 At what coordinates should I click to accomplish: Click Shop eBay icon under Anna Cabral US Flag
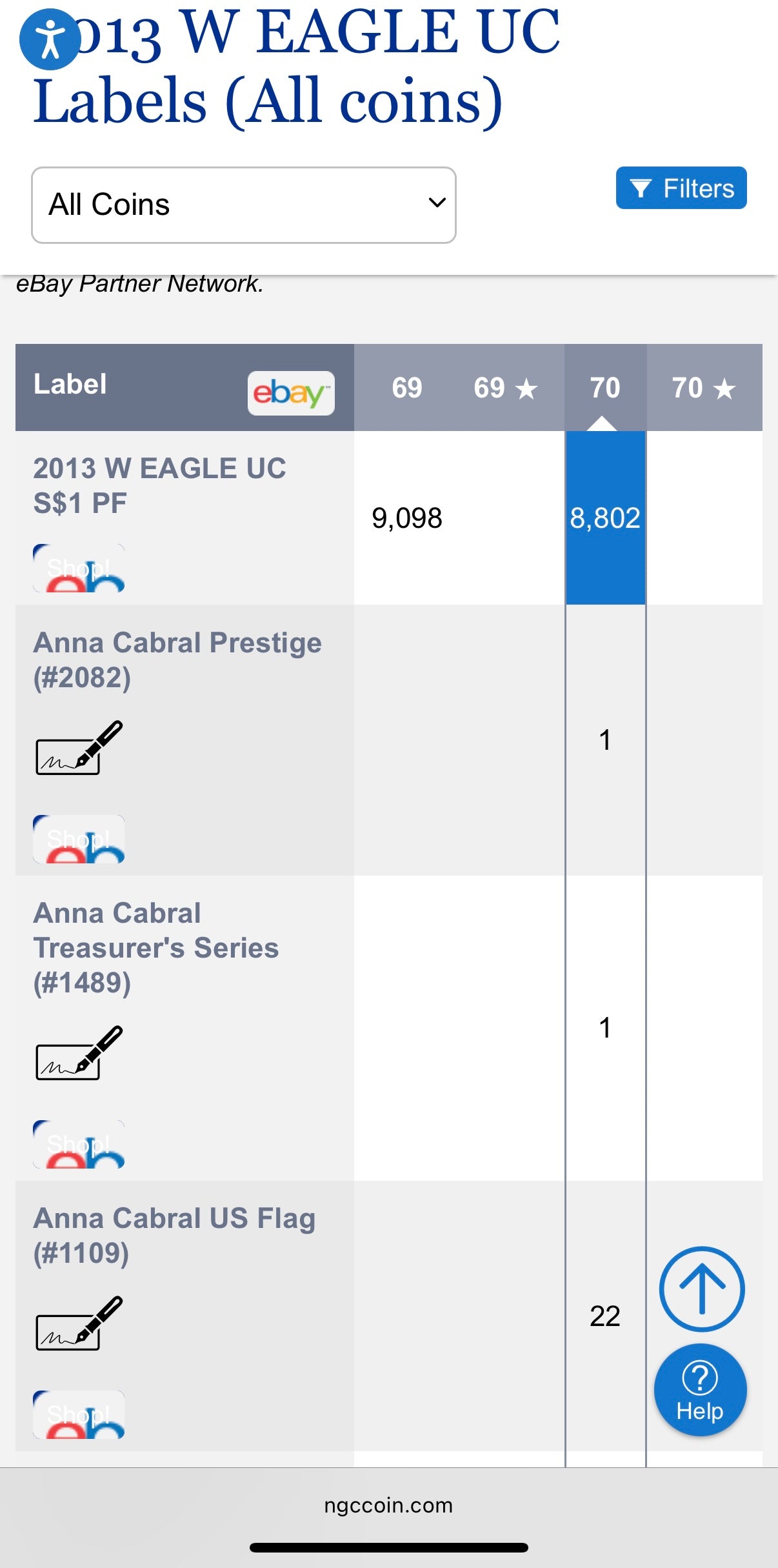click(79, 1414)
